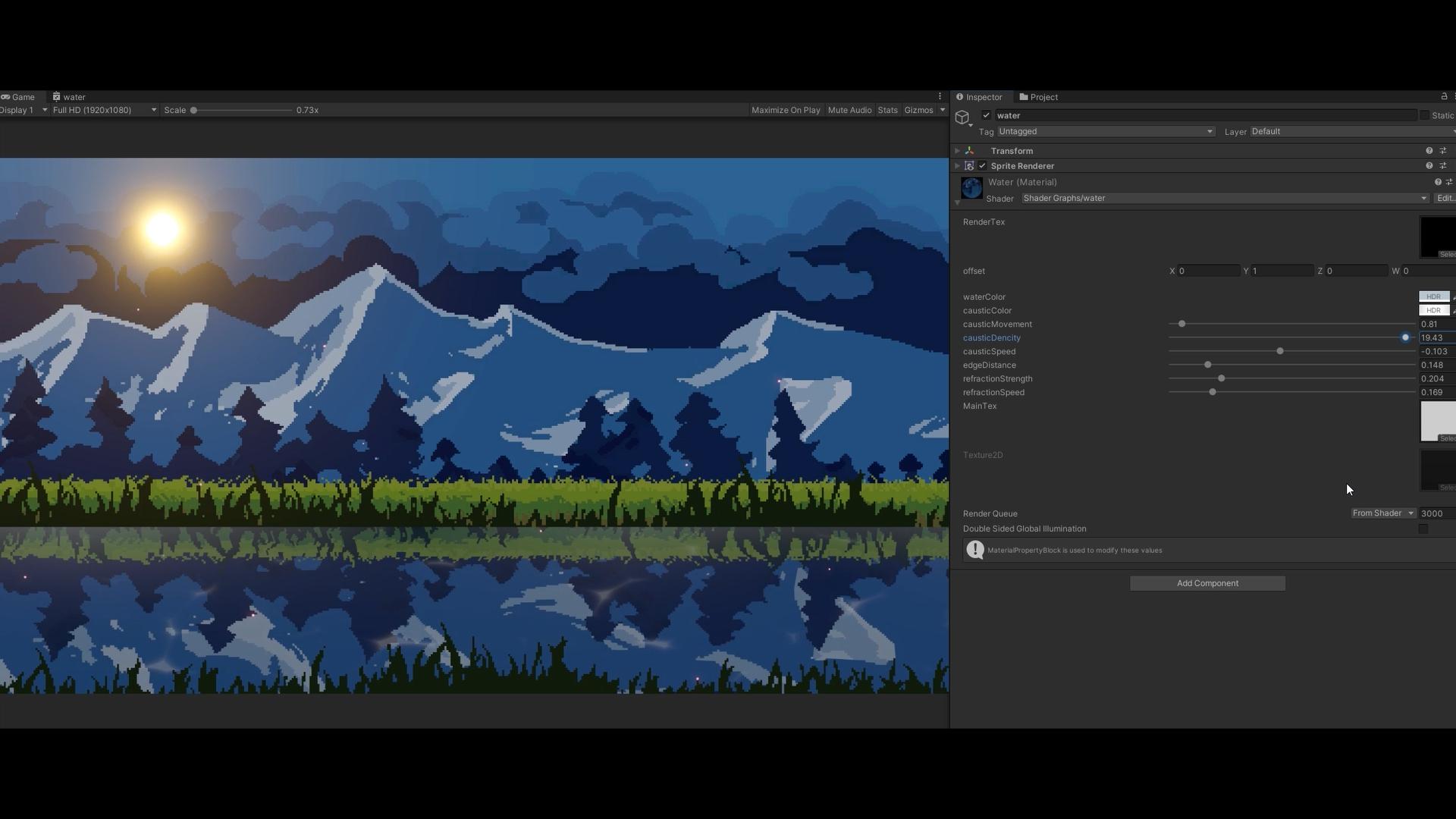Expand the Transform component foldout
1456x819 pixels.
tap(957, 151)
